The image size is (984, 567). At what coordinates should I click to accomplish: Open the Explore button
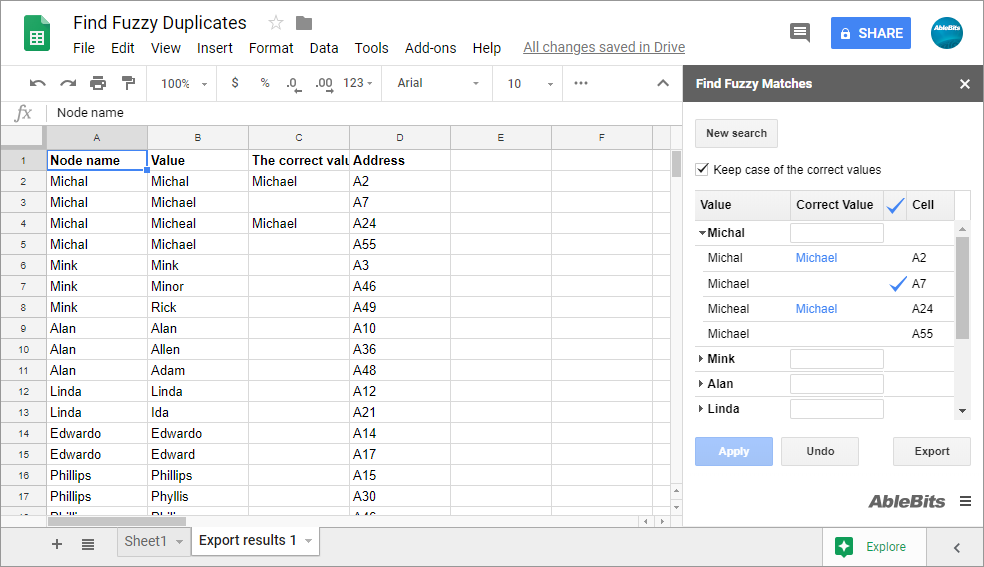point(873,547)
